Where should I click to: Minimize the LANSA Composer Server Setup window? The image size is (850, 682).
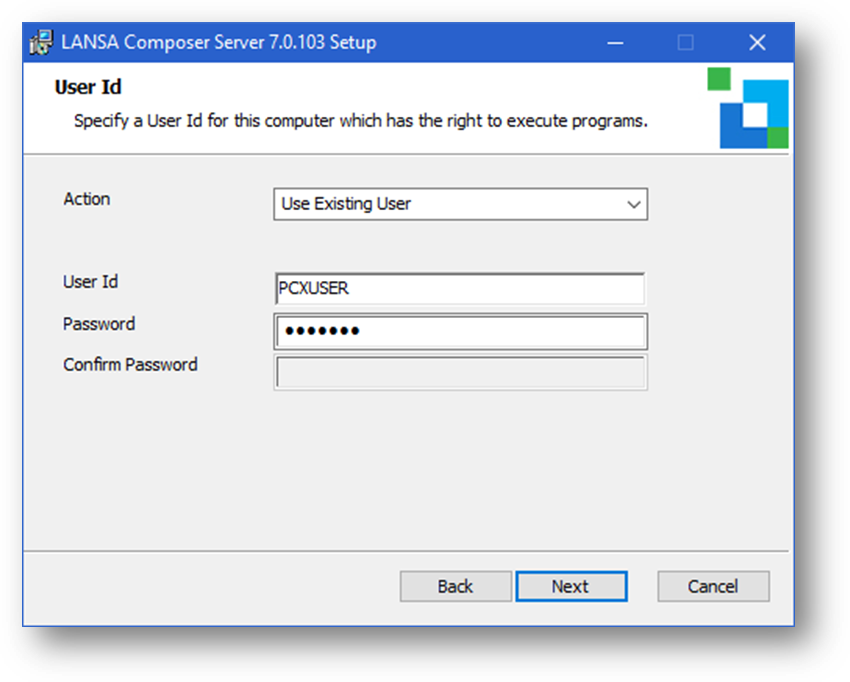[x=613, y=43]
